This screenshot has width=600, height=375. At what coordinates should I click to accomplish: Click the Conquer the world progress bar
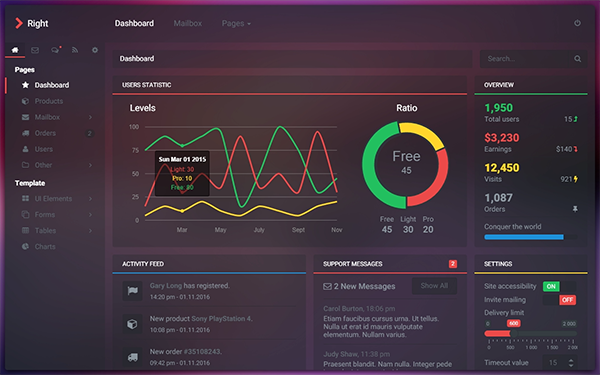click(x=531, y=237)
